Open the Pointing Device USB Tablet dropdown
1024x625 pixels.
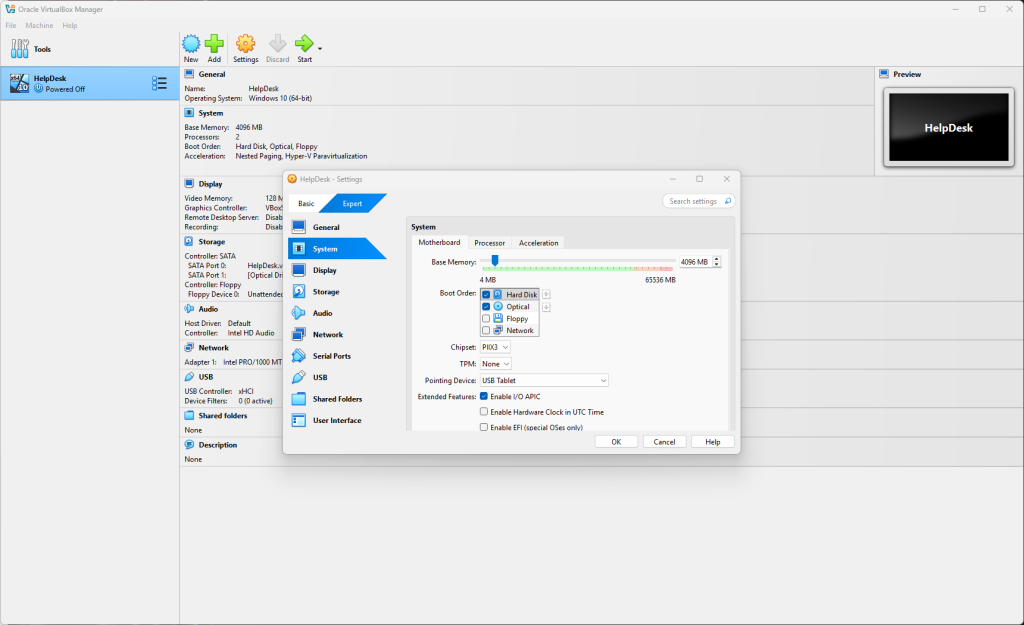pos(544,381)
